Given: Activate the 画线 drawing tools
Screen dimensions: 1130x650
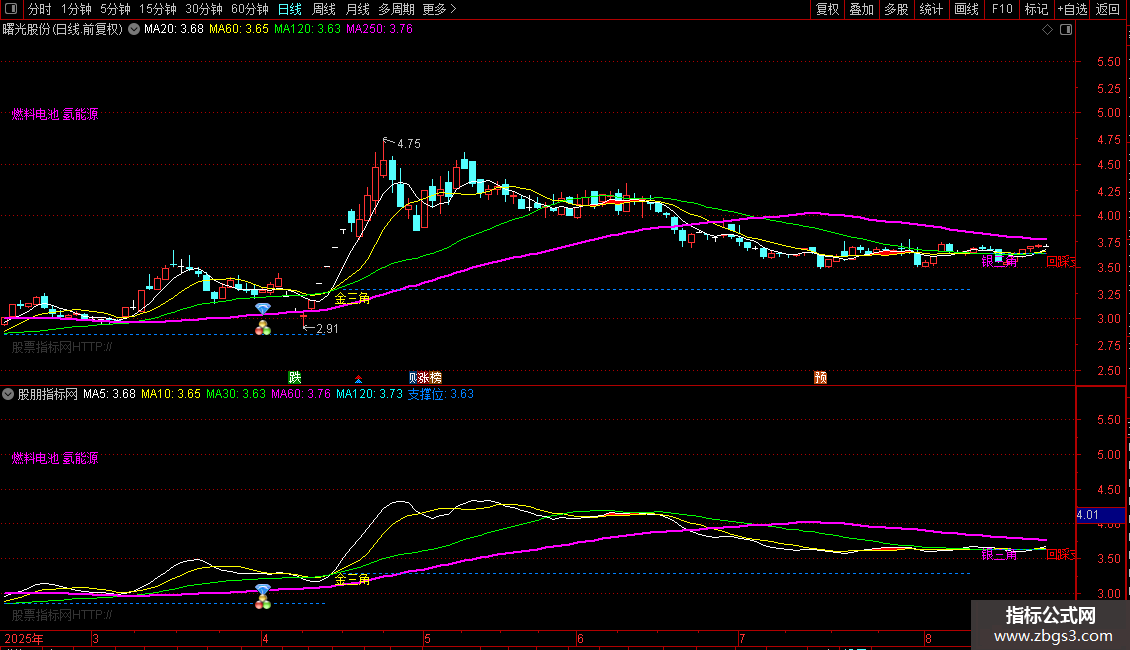Looking at the screenshot, I should coord(966,9).
